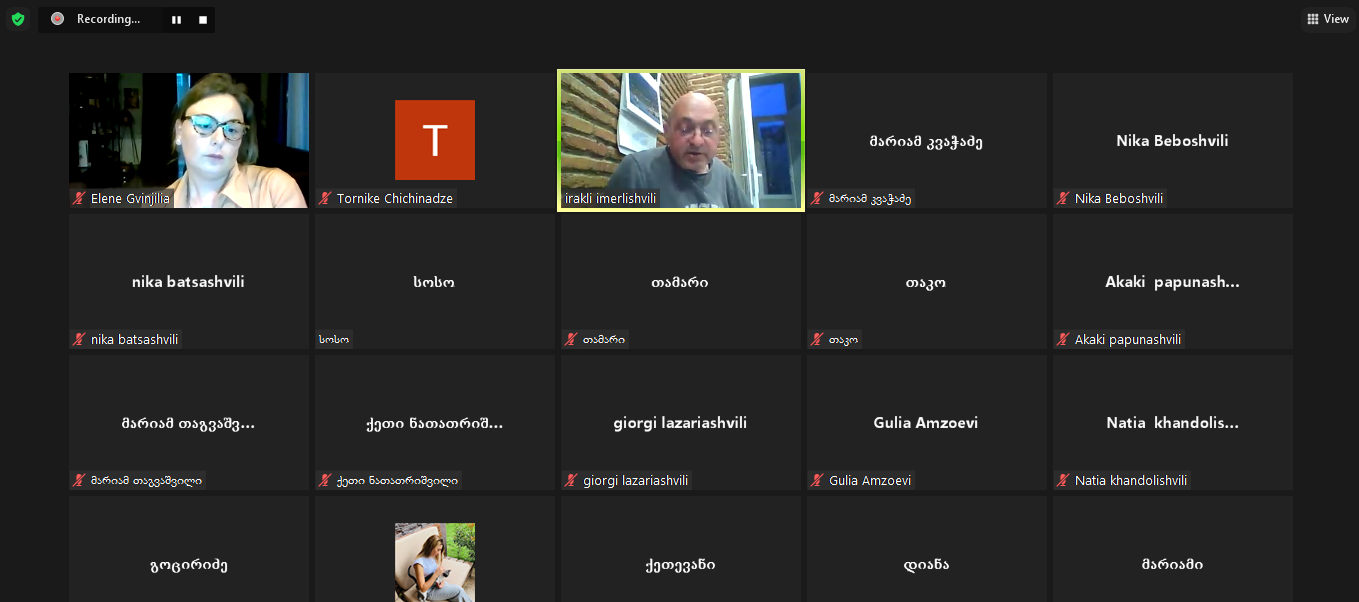Click muted mic icon beside Tornike Chichinadze
The height and width of the screenshot is (602, 1359).
point(325,199)
